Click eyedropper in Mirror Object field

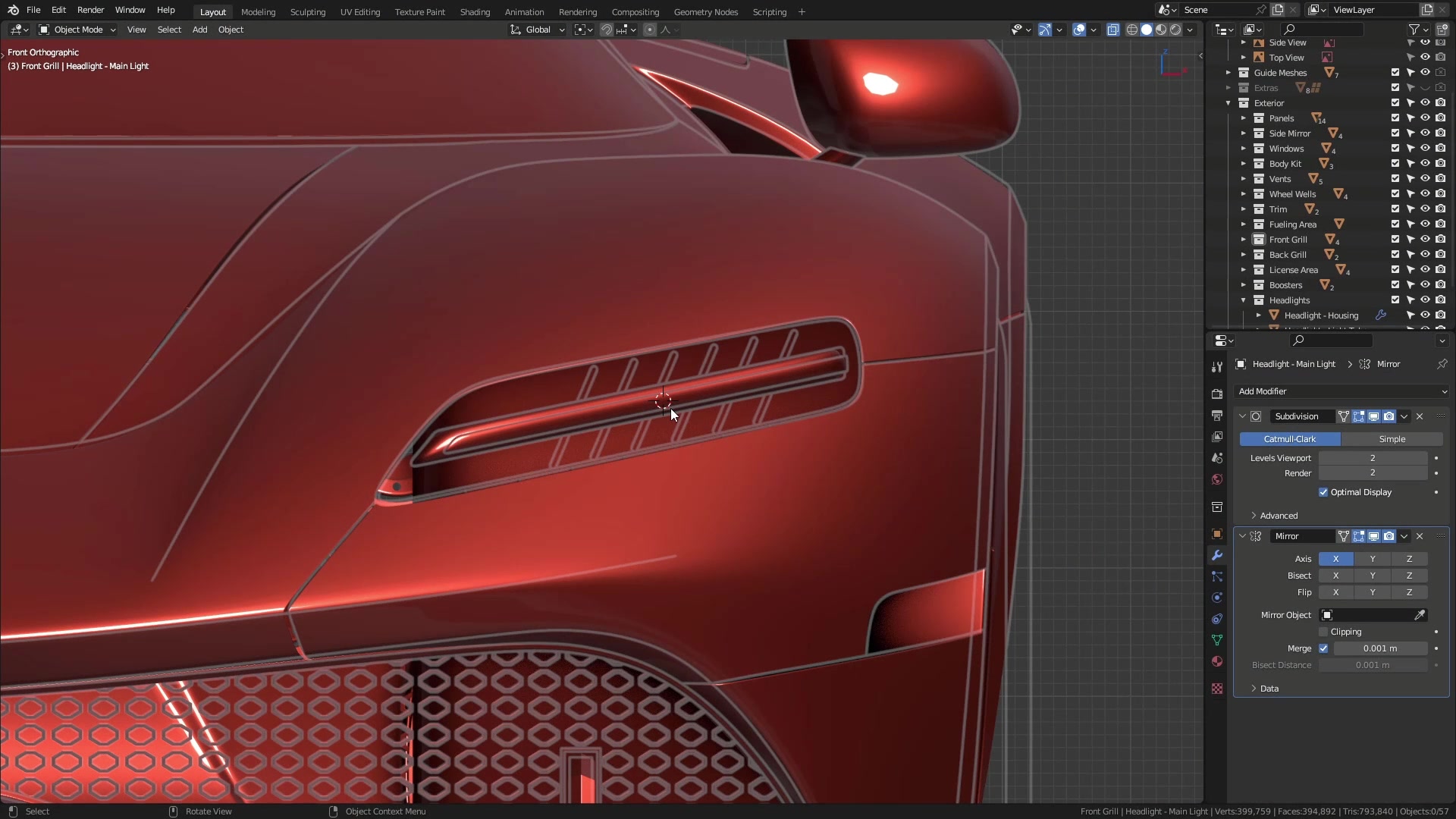[1420, 615]
